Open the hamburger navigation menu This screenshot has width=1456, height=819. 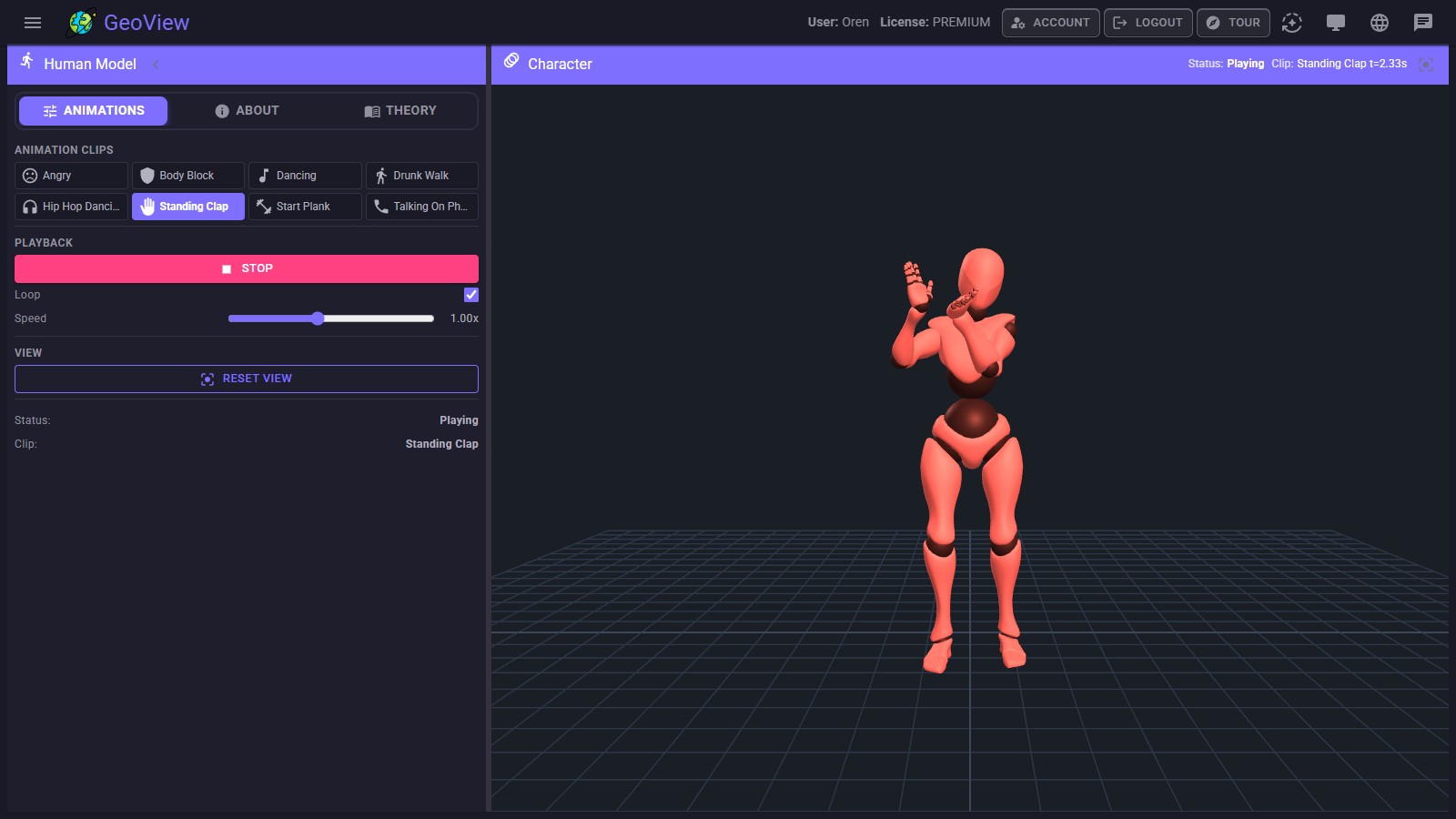click(33, 23)
